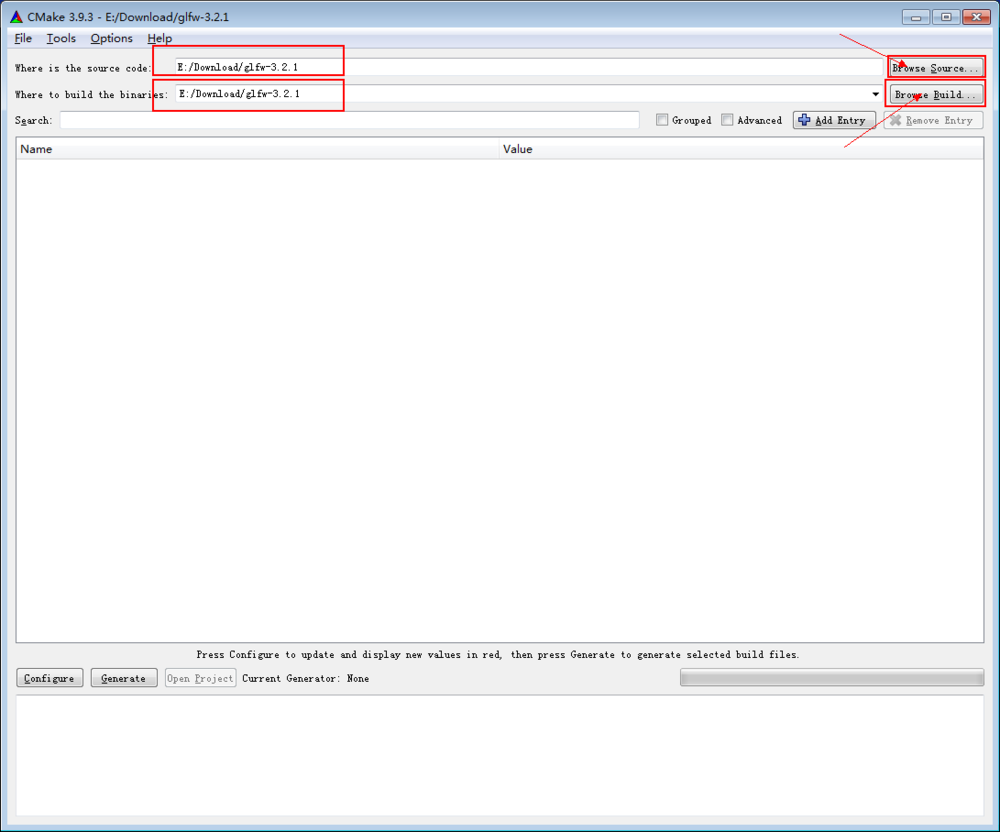Image resolution: width=1000 pixels, height=832 pixels.
Task: Open the Options menu
Action: point(111,38)
